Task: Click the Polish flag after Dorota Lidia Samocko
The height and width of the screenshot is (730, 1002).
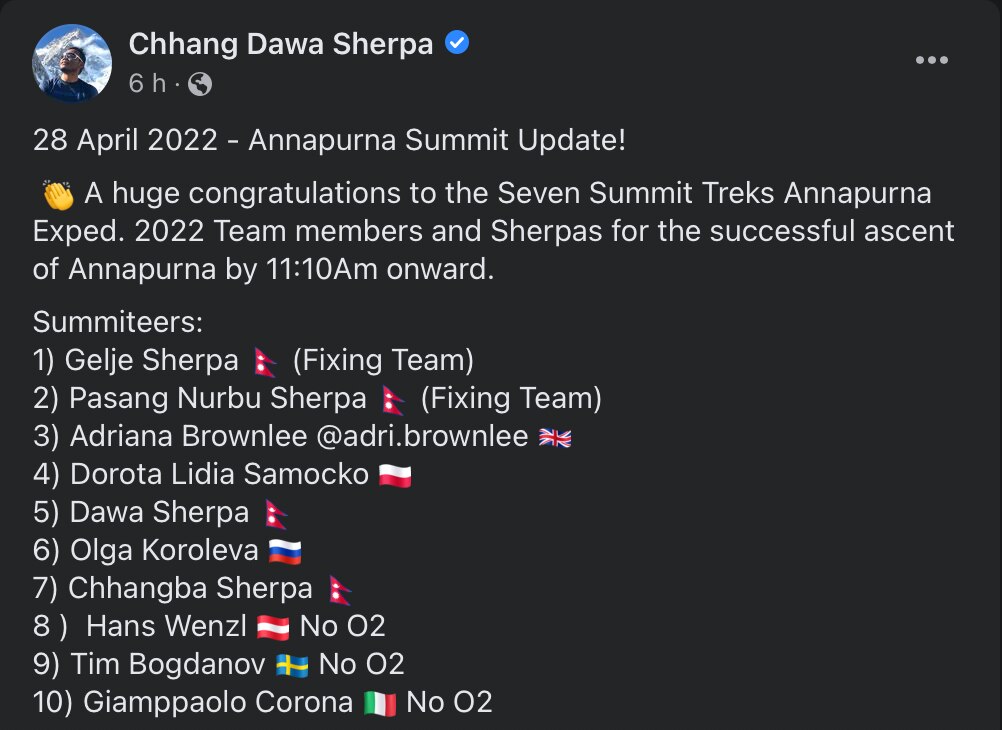Action: coord(395,475)
